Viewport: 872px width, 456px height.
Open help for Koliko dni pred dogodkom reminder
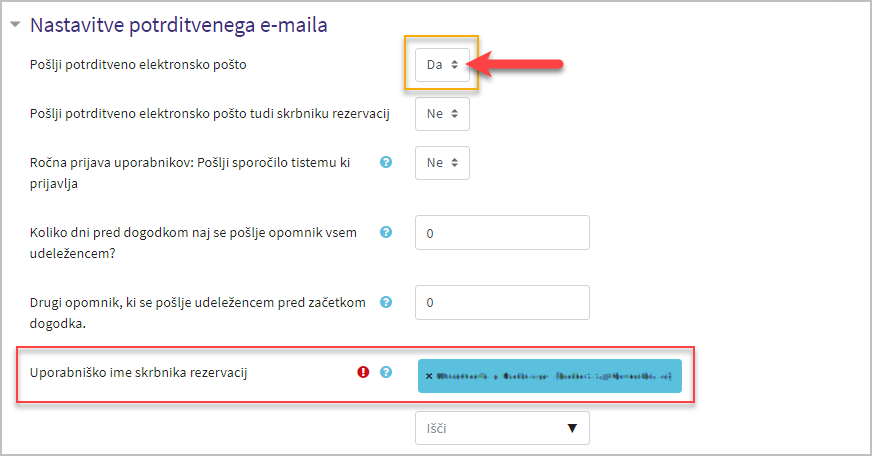[385, 232]
